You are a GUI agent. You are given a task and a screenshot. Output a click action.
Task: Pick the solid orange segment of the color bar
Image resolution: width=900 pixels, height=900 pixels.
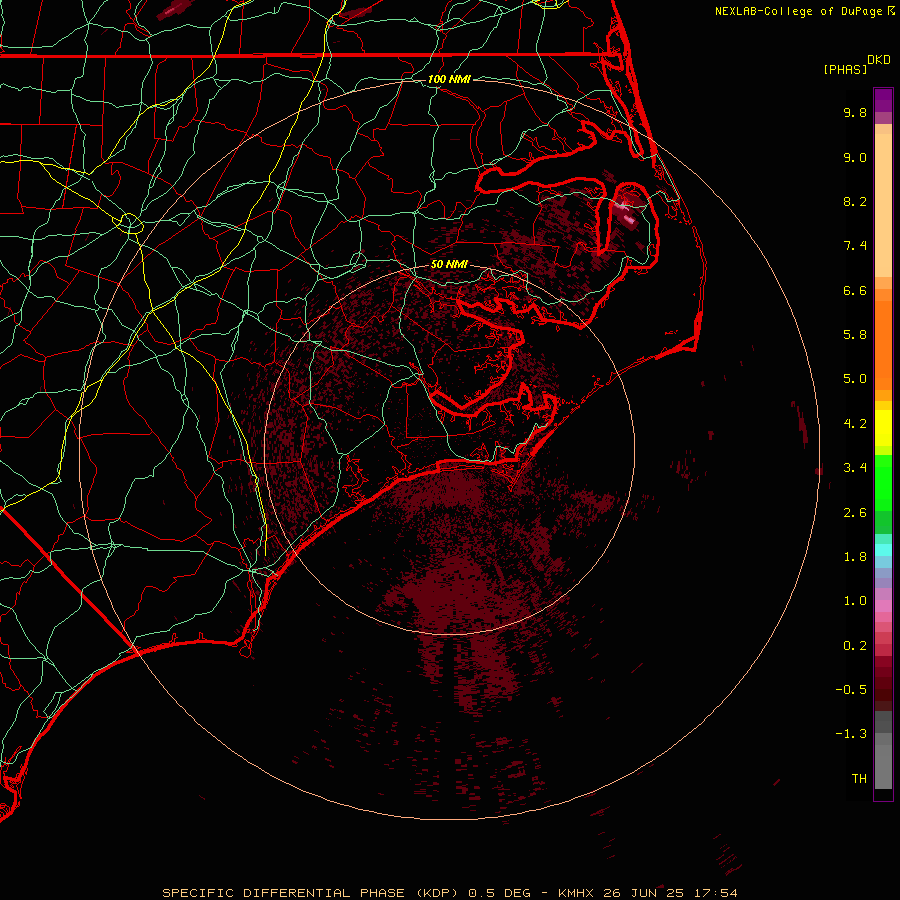tap(883, 345)
